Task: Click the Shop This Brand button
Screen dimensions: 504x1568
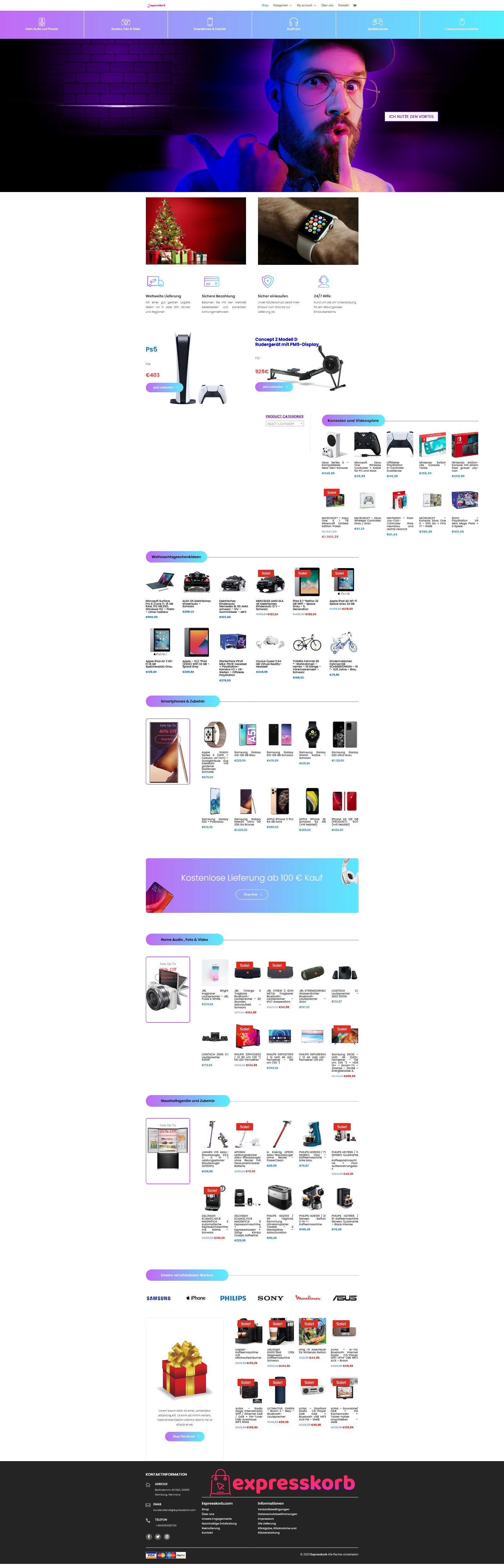Action: point(185,1436)
